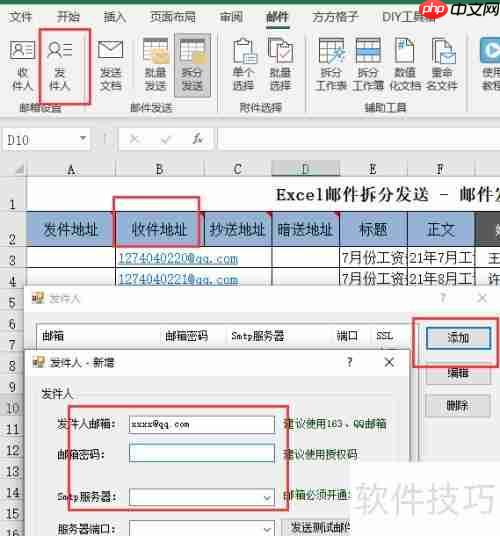Click the formula bar confirm checkmark icon

point(166,139)
